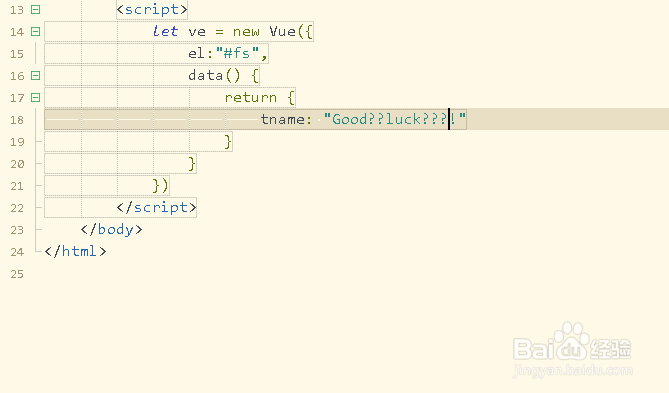The width and height of the screenshot is (669, 393).
Task: Click the closing }) on line 21
Action: click(160, 186)
